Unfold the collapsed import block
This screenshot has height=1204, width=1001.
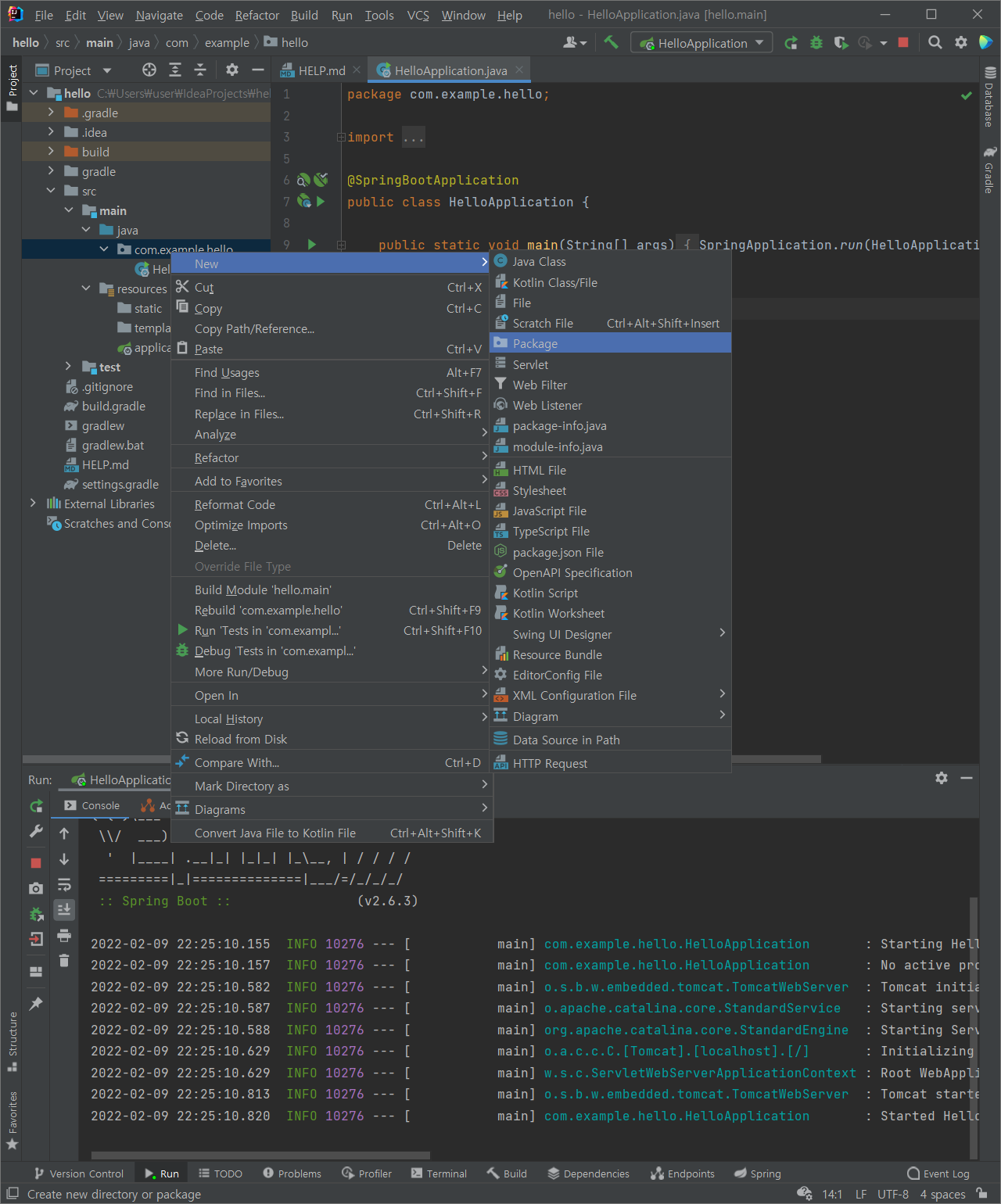341,137
